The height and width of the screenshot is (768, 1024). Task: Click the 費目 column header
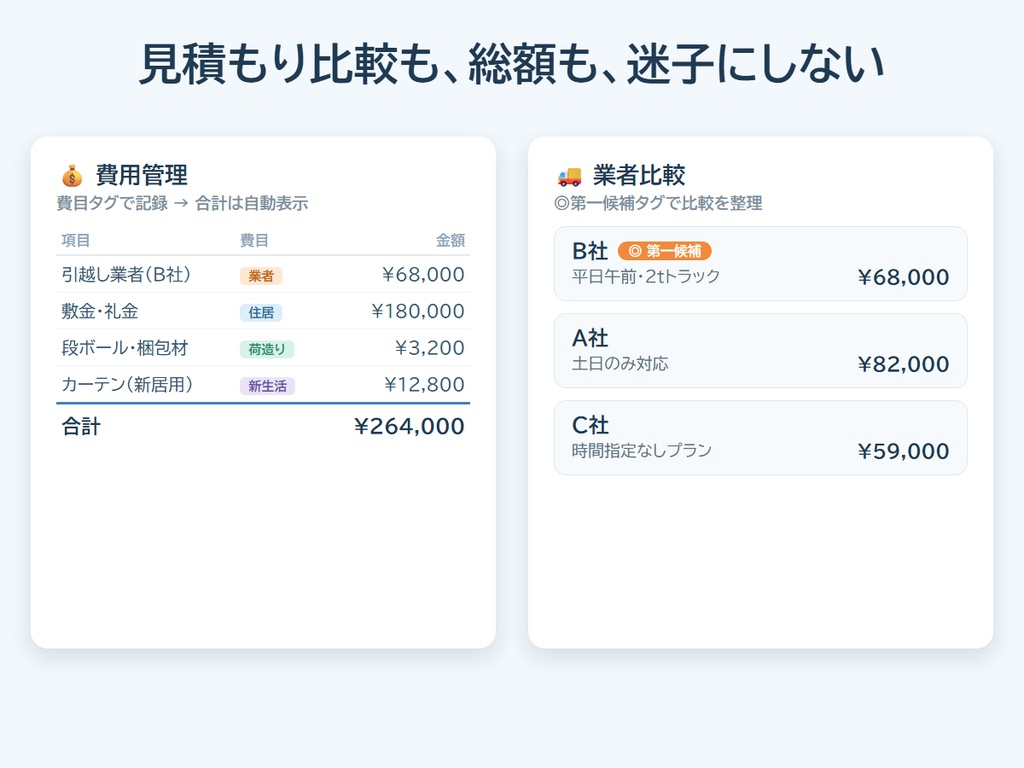click(x=254, y=240)
